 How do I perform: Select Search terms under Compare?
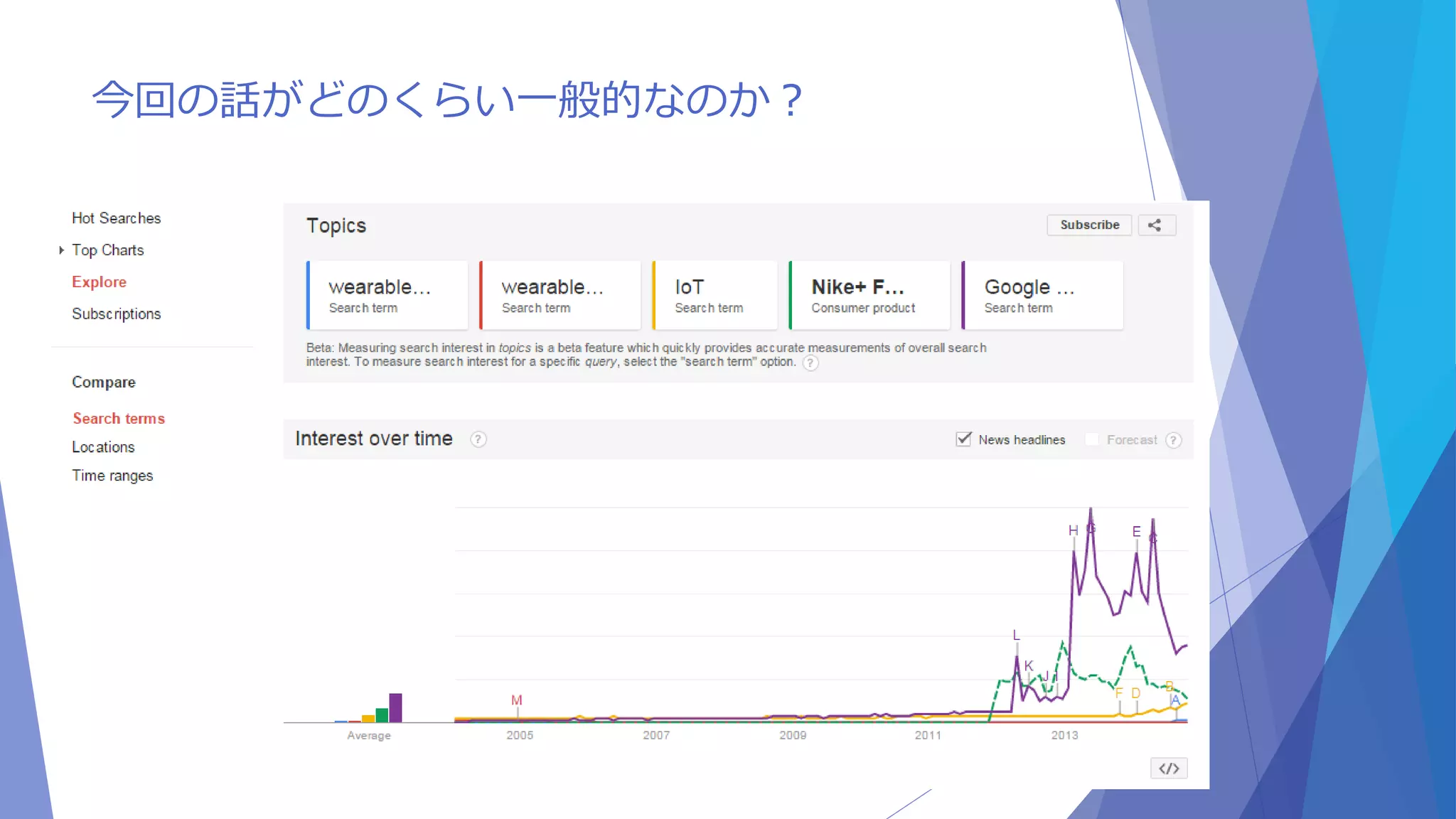[x=119, y=419]
